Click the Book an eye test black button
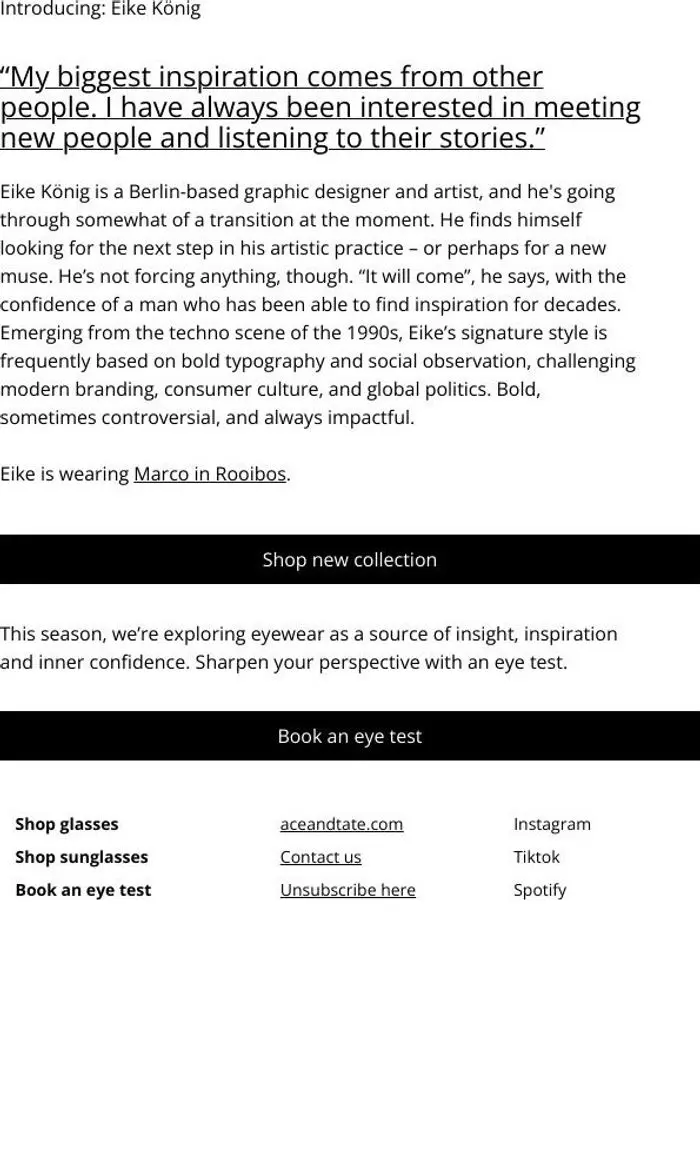700x1167 pixels. pyautogui.click(x=350, y=735)
